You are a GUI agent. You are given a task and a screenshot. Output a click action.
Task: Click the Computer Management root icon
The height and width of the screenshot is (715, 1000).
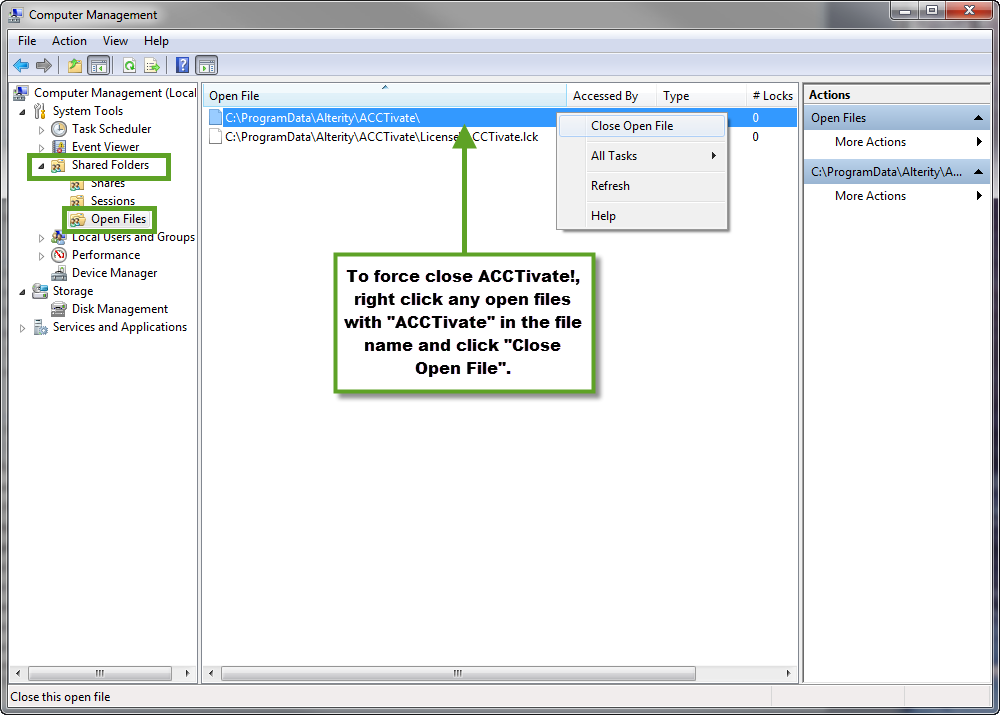click(x=21, y=93)
